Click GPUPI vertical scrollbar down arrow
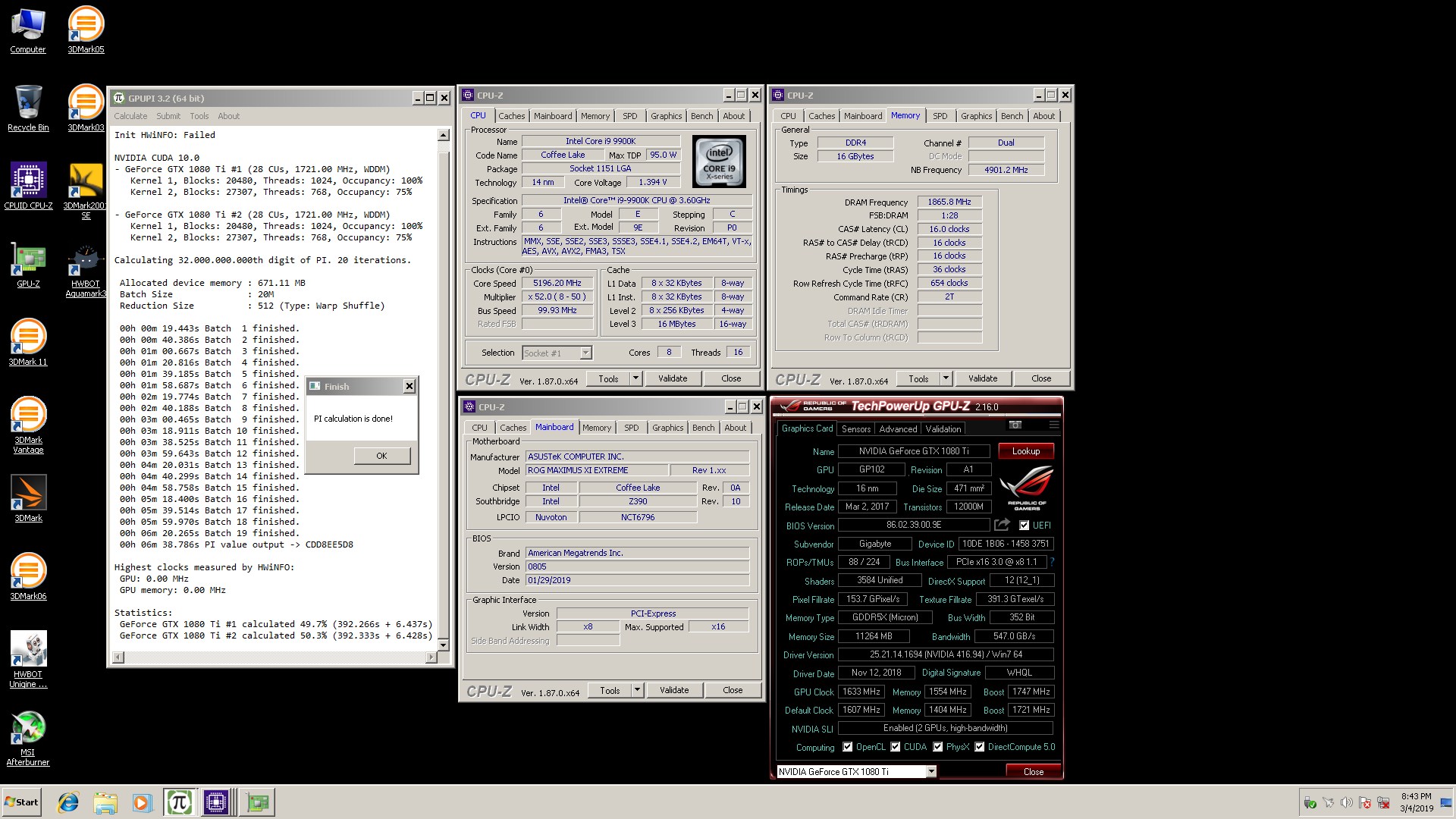 [444, 645]
